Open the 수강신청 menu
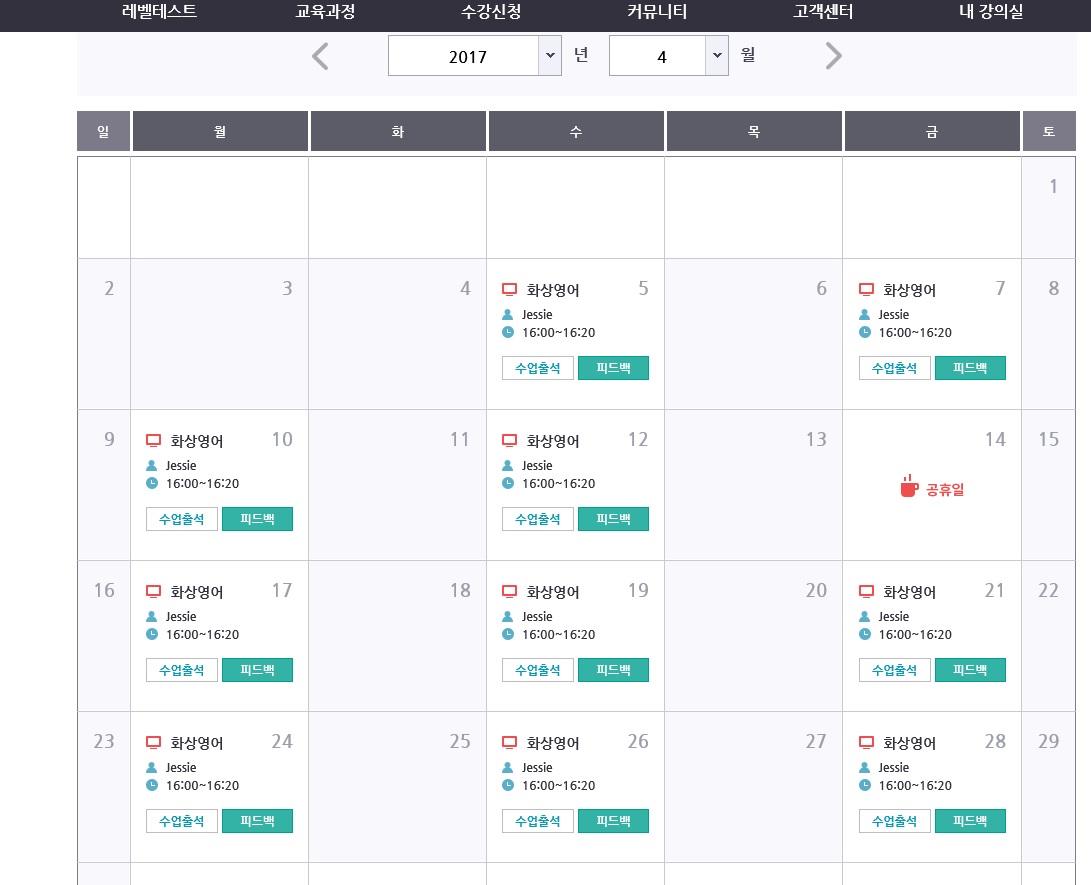The width and height of the screenshot is (1091, 885). pyautogui.click(x=491, y=13)
